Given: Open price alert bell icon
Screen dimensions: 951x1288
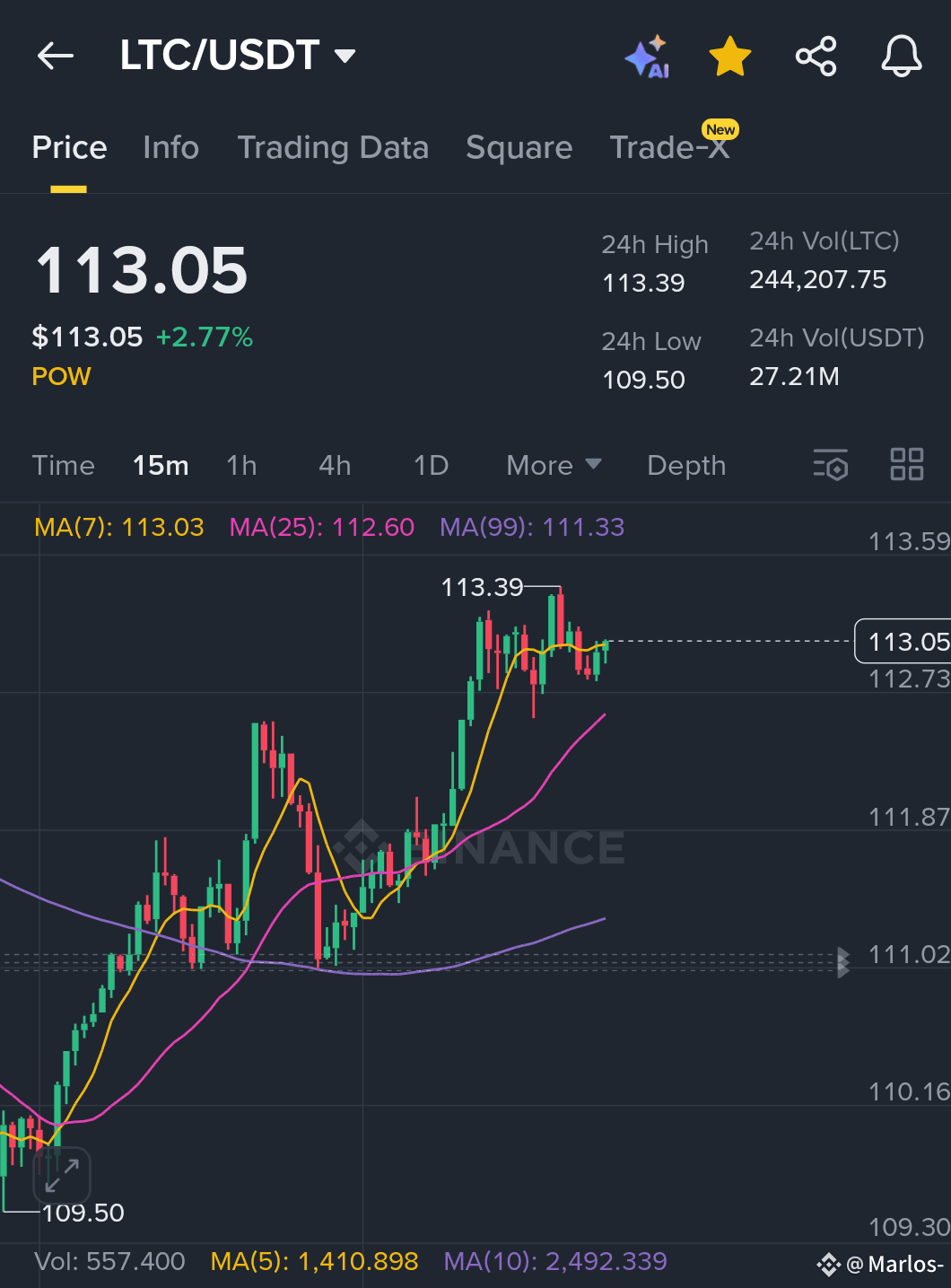Looking at the screenshot, I should point(902,57).
